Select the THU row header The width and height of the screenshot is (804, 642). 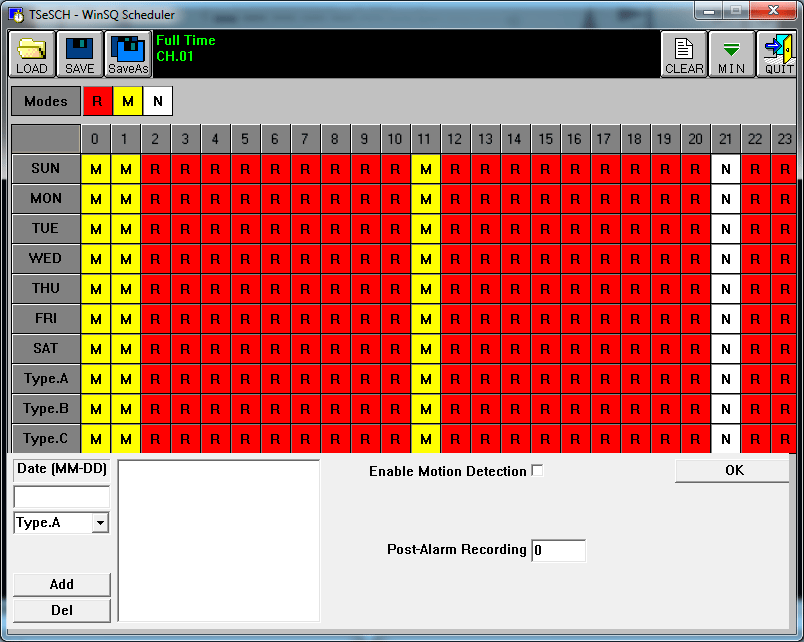click(x=46, y=289)
